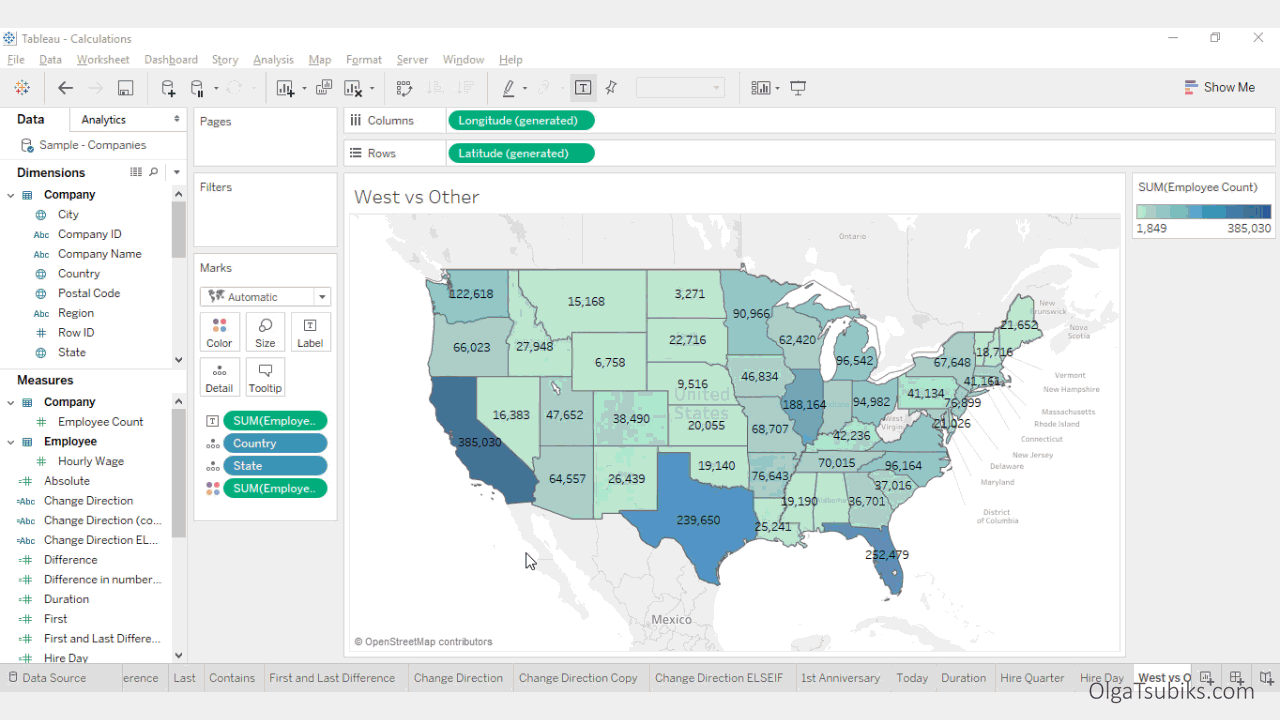Click the Show Me button
This screenshot has width=1280, height=720.
[1220, 87]
